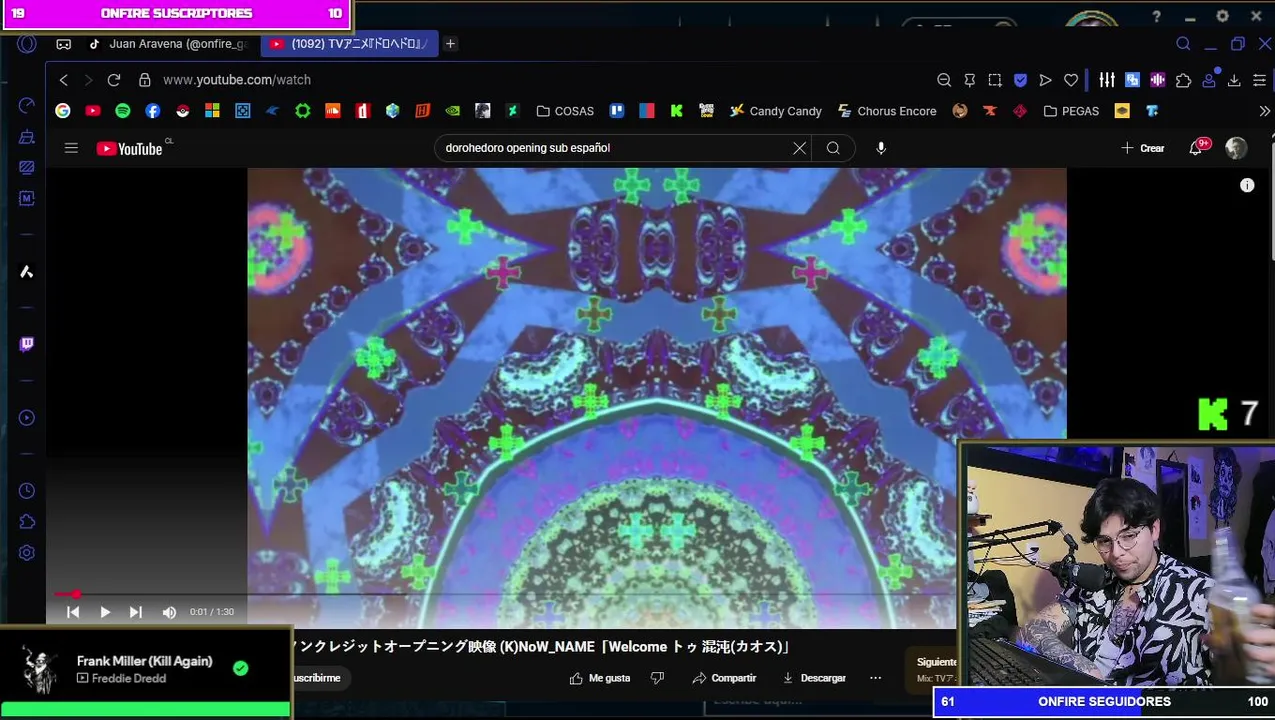The width and height of the screenshot is (1275, 720).
Task: Open Facebook bookmark
Action: click(x=153, y=111)
